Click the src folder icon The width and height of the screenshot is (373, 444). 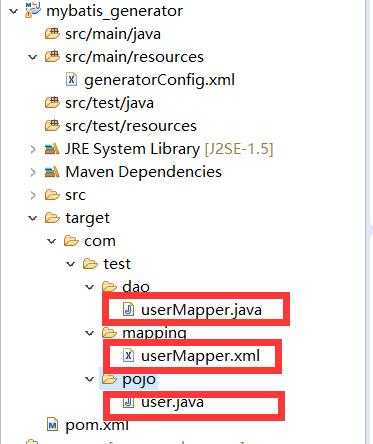click(52, 195)
